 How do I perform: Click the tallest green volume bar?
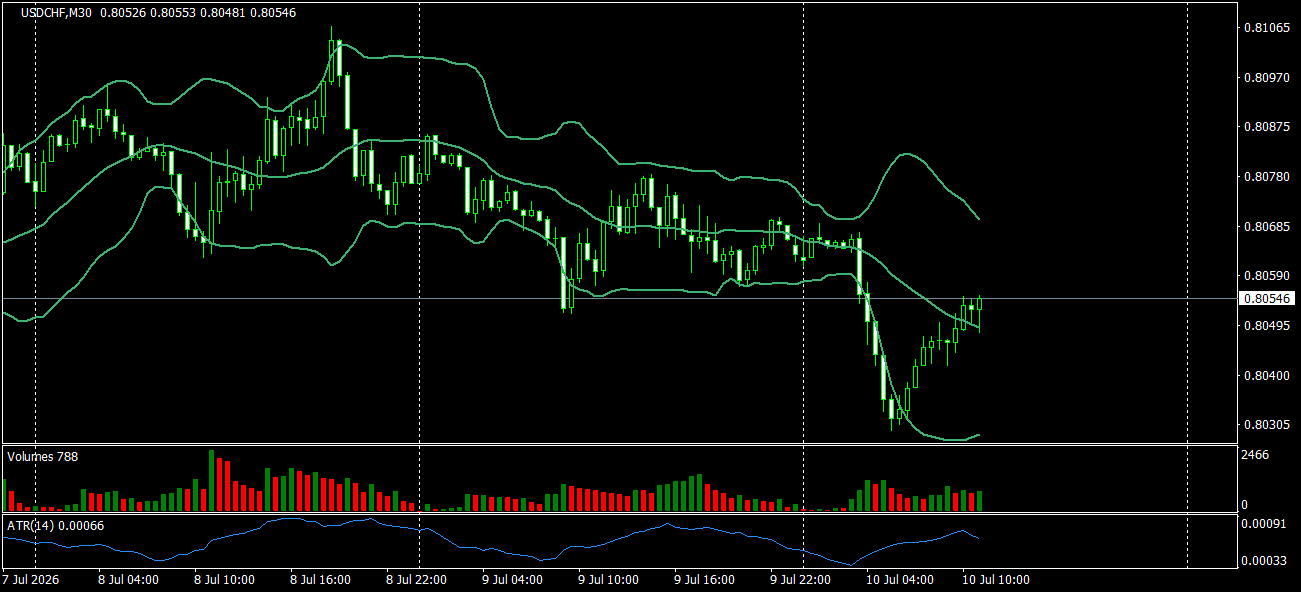[x=211, y=481]
